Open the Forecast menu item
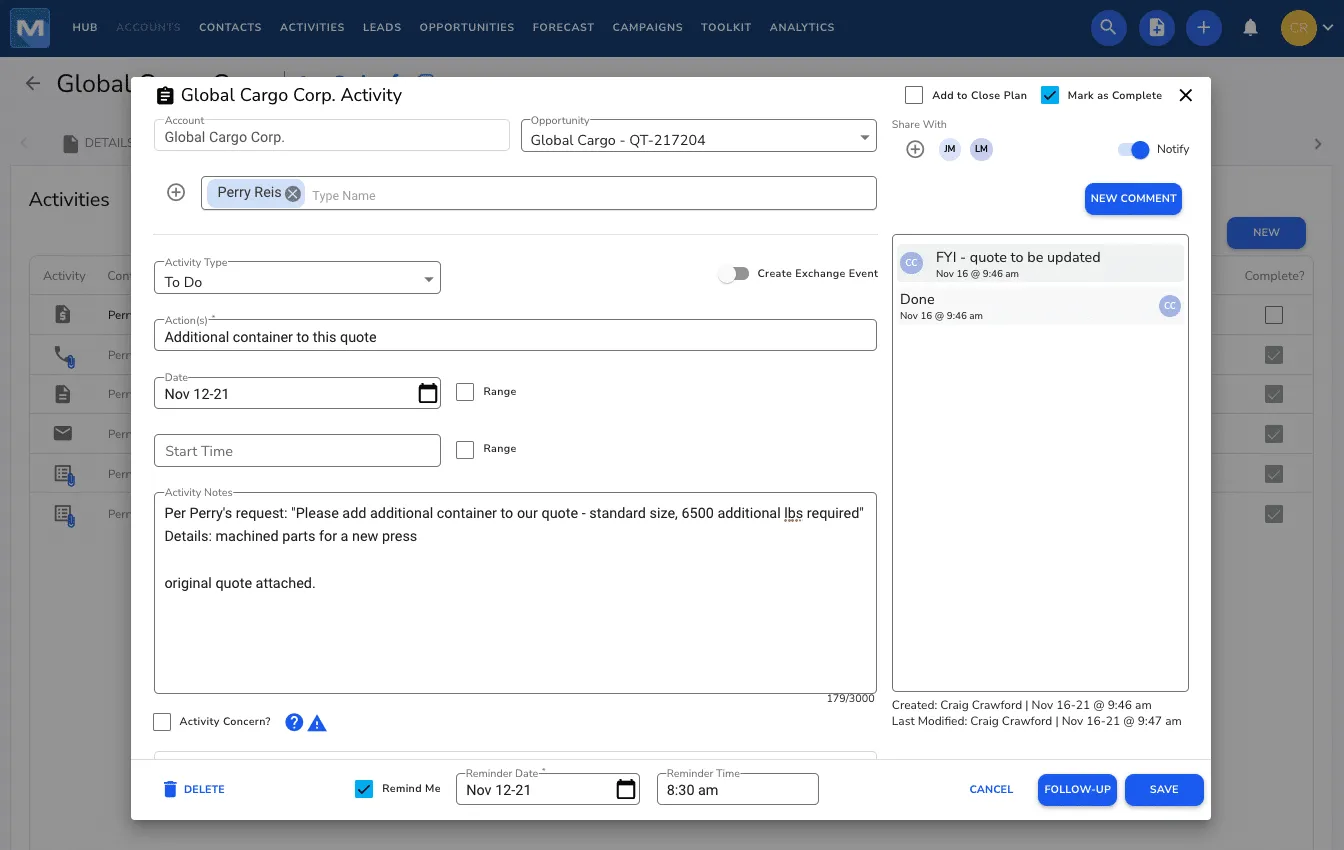 (x=563, y=27)
